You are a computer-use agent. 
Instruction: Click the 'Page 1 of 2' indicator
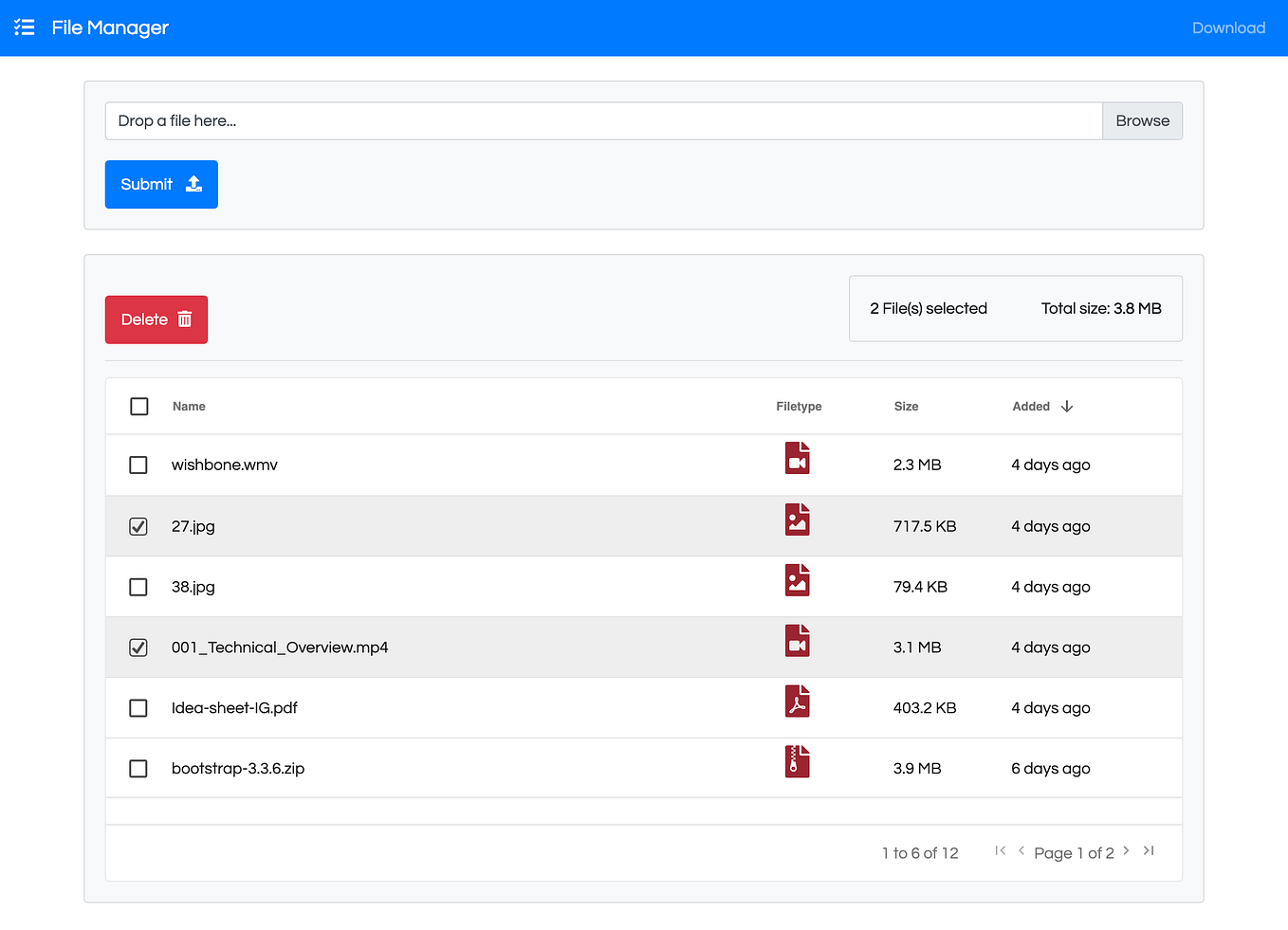point(1074,853)
